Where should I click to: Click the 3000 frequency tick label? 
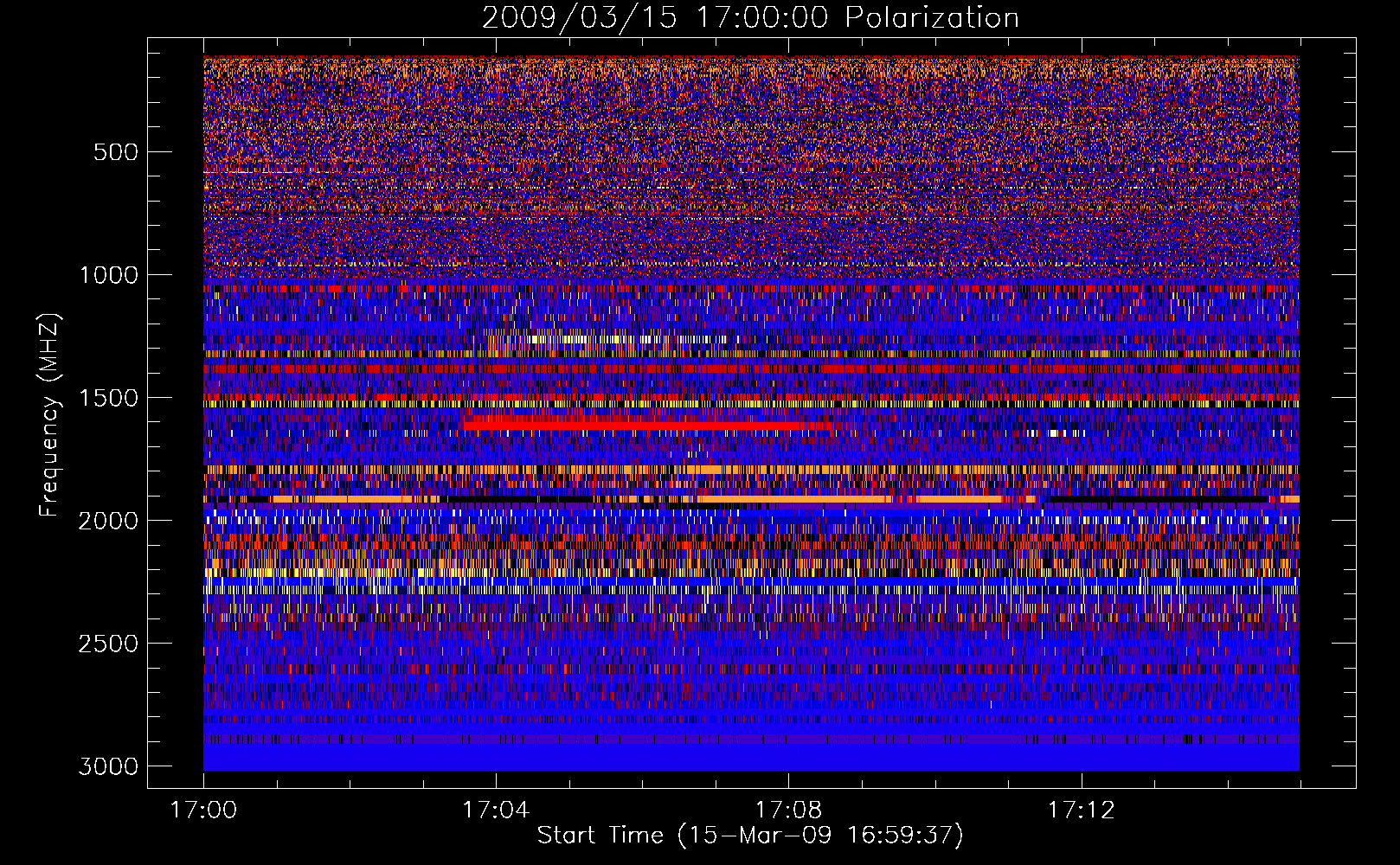[x=108, y=766]
